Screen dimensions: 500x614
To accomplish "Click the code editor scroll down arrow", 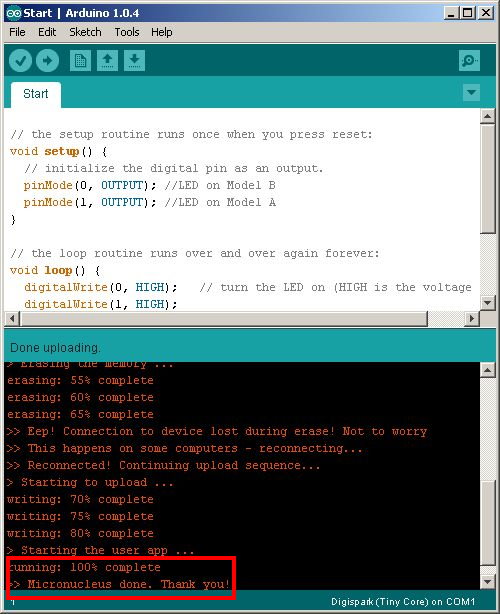I will coord(487,302).
